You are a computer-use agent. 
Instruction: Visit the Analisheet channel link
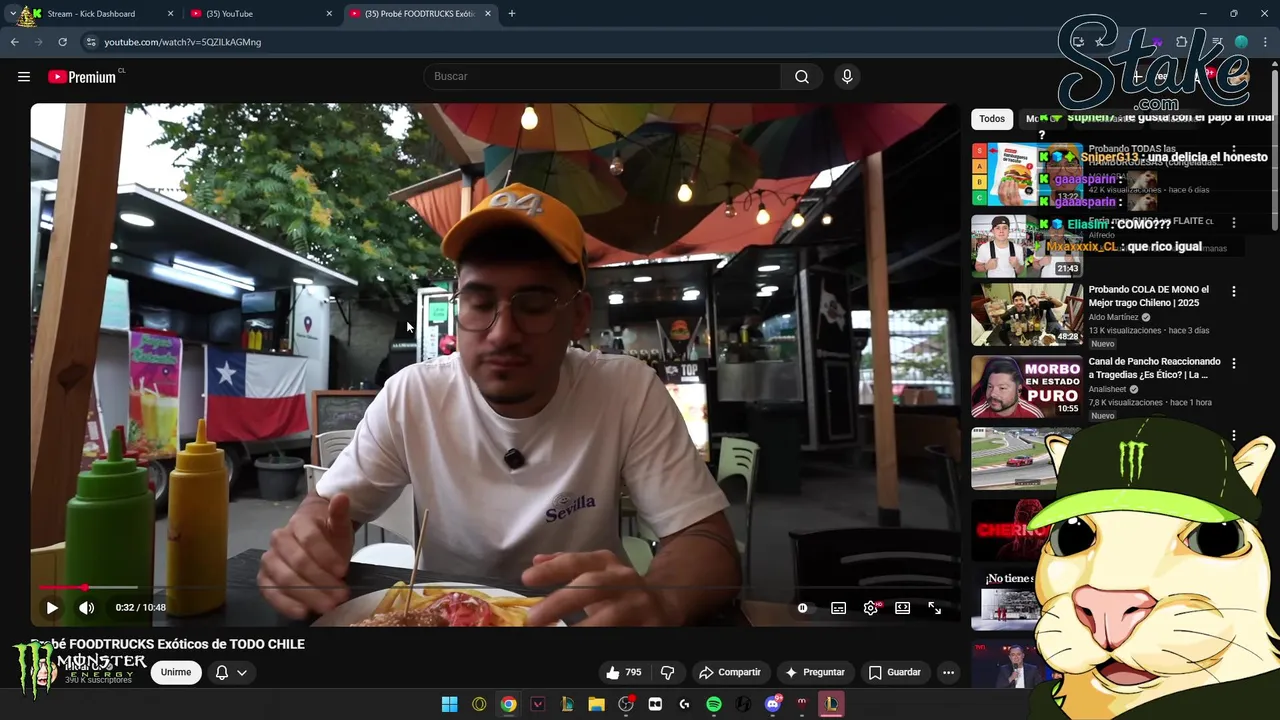pos(1107,389)
